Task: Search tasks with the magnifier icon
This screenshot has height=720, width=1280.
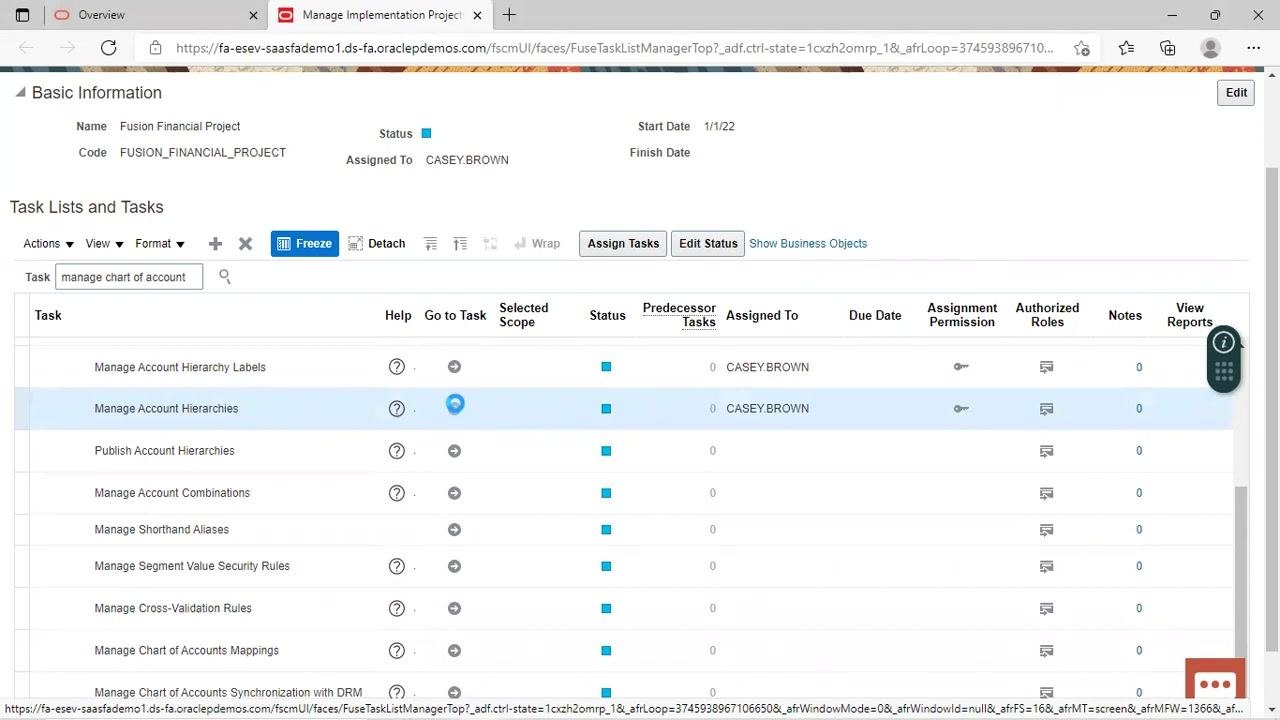Action: [x=225, y=276]
